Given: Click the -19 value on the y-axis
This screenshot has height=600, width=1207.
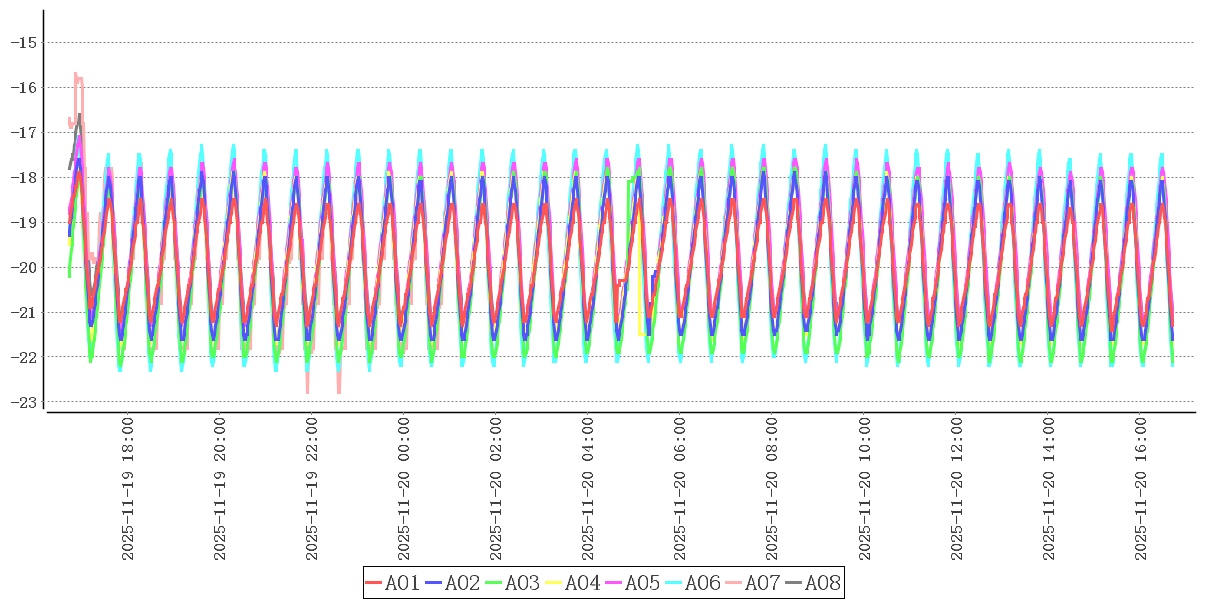Looking at the screenshot, I should coord(23,222).
